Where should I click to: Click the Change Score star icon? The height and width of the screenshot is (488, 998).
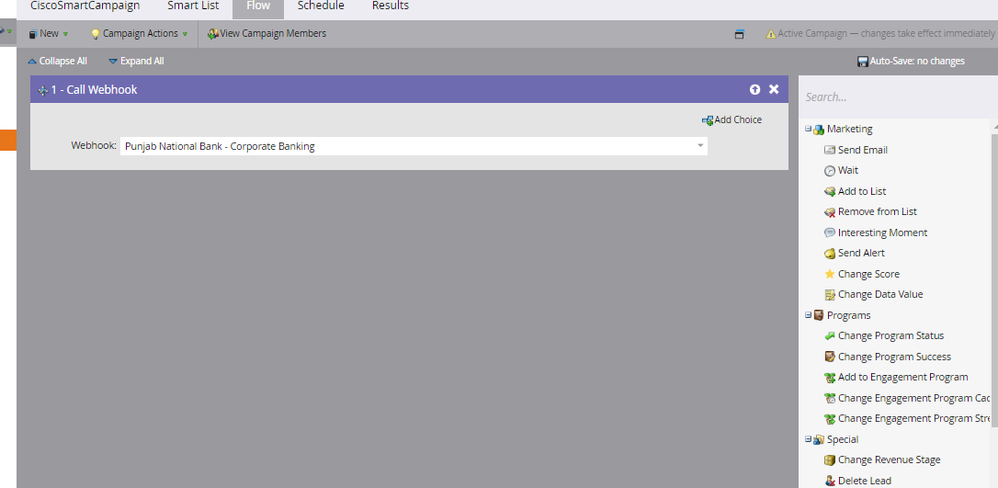tap(829, 274)
